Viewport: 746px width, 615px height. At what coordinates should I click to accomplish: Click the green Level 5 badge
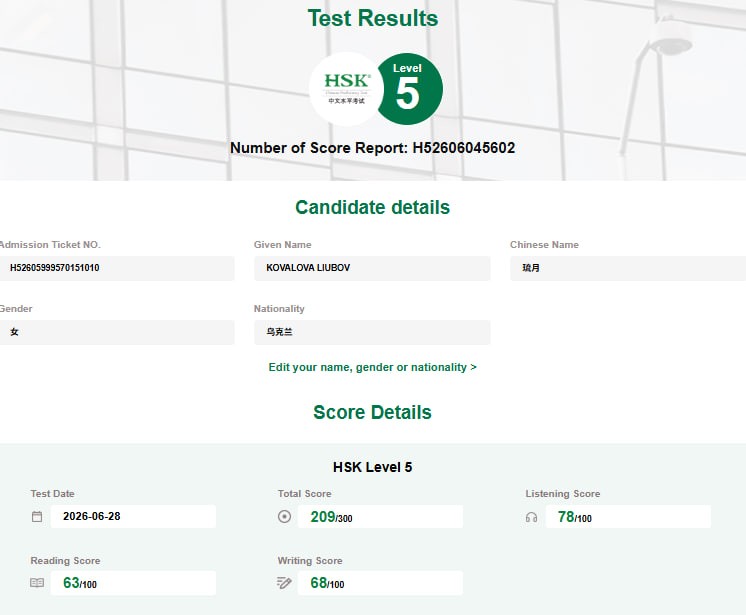click(410, 89)
